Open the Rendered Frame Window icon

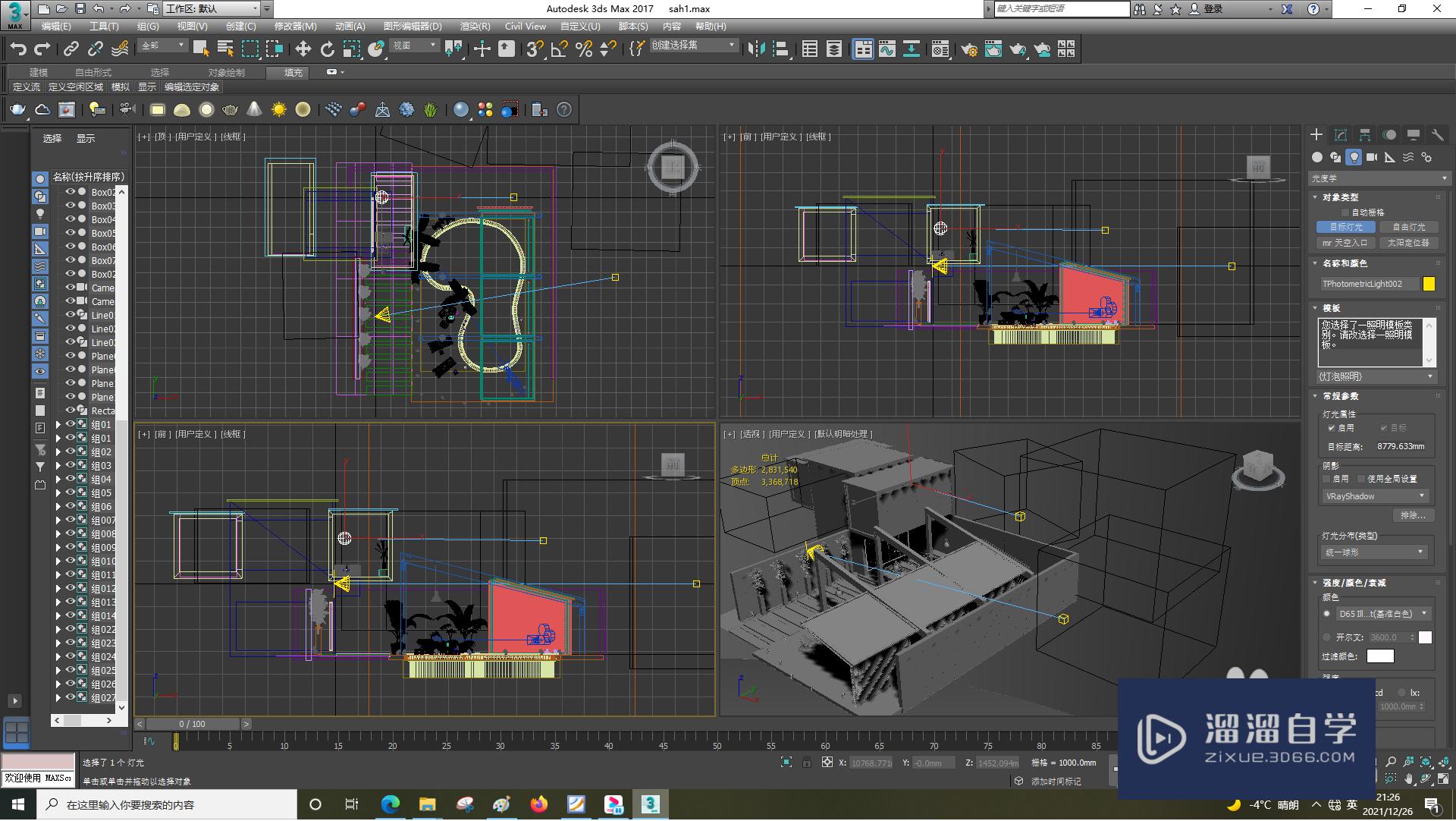pyautogui.click(x=993, y=49)
